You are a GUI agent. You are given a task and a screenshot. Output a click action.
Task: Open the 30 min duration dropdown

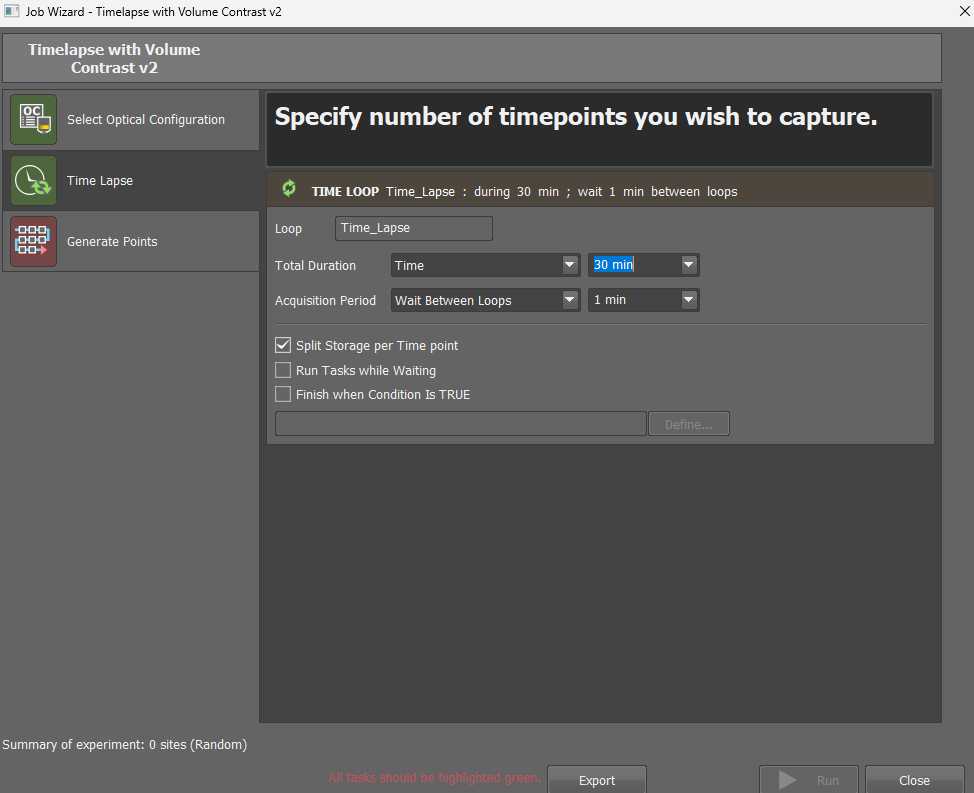688,264
